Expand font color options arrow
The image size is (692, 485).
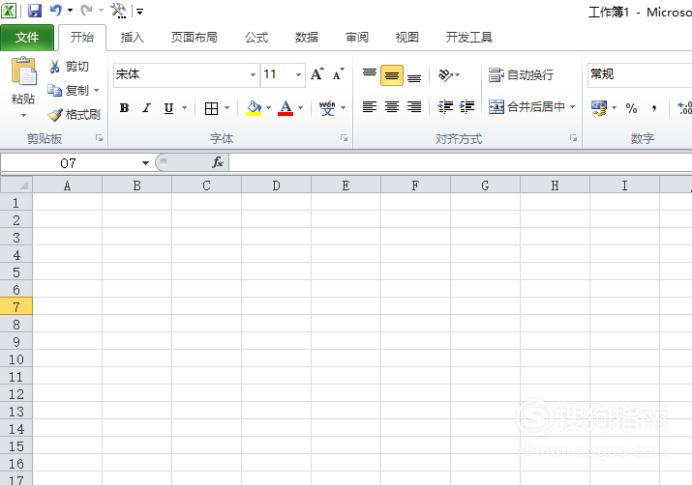301,108
